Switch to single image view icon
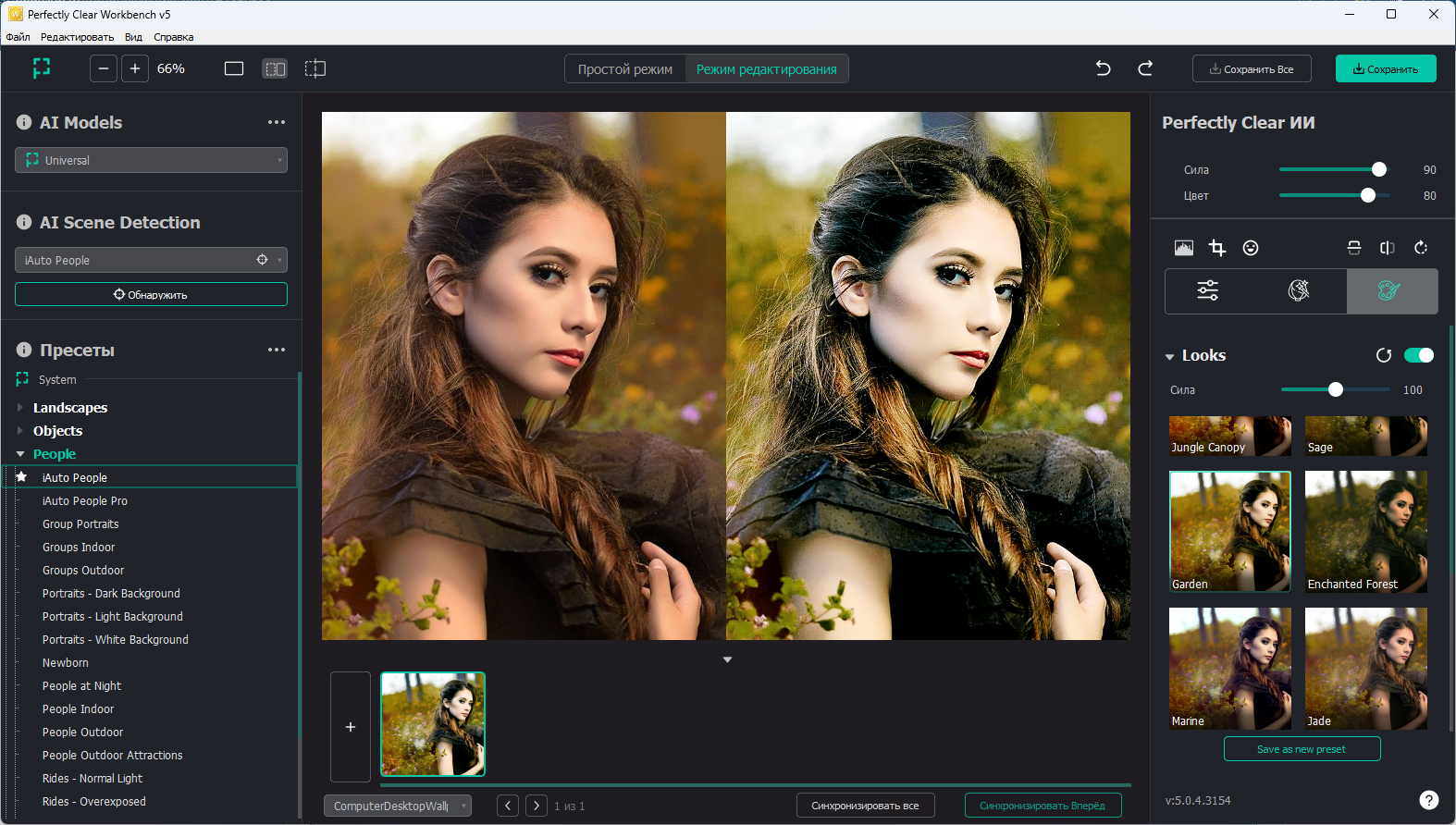The image size is (1456, 825). 234,68
